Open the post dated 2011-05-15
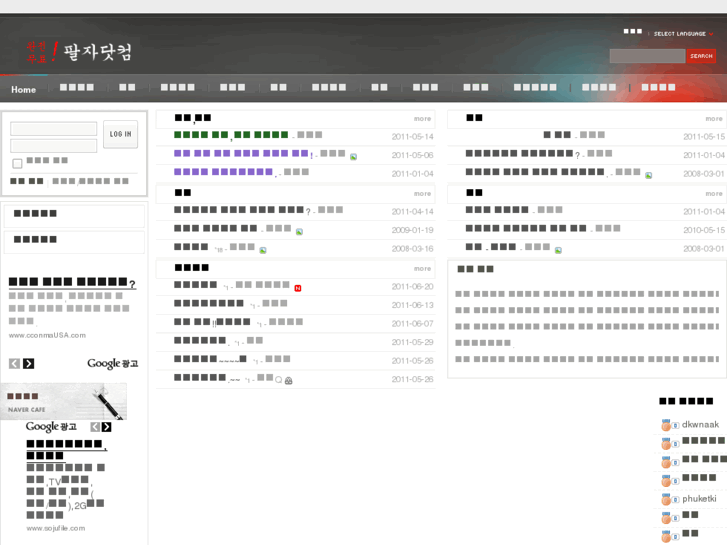 coord(557,135)
